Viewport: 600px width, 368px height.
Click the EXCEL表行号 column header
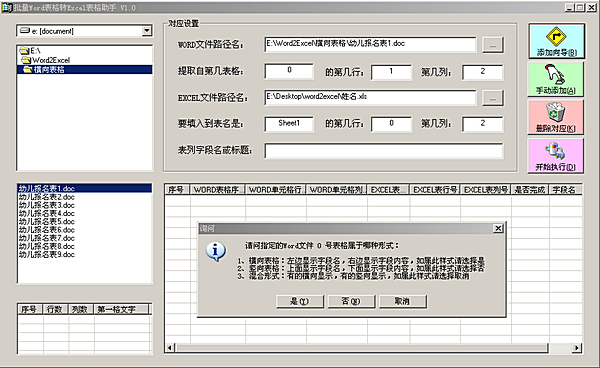[435, 190]
